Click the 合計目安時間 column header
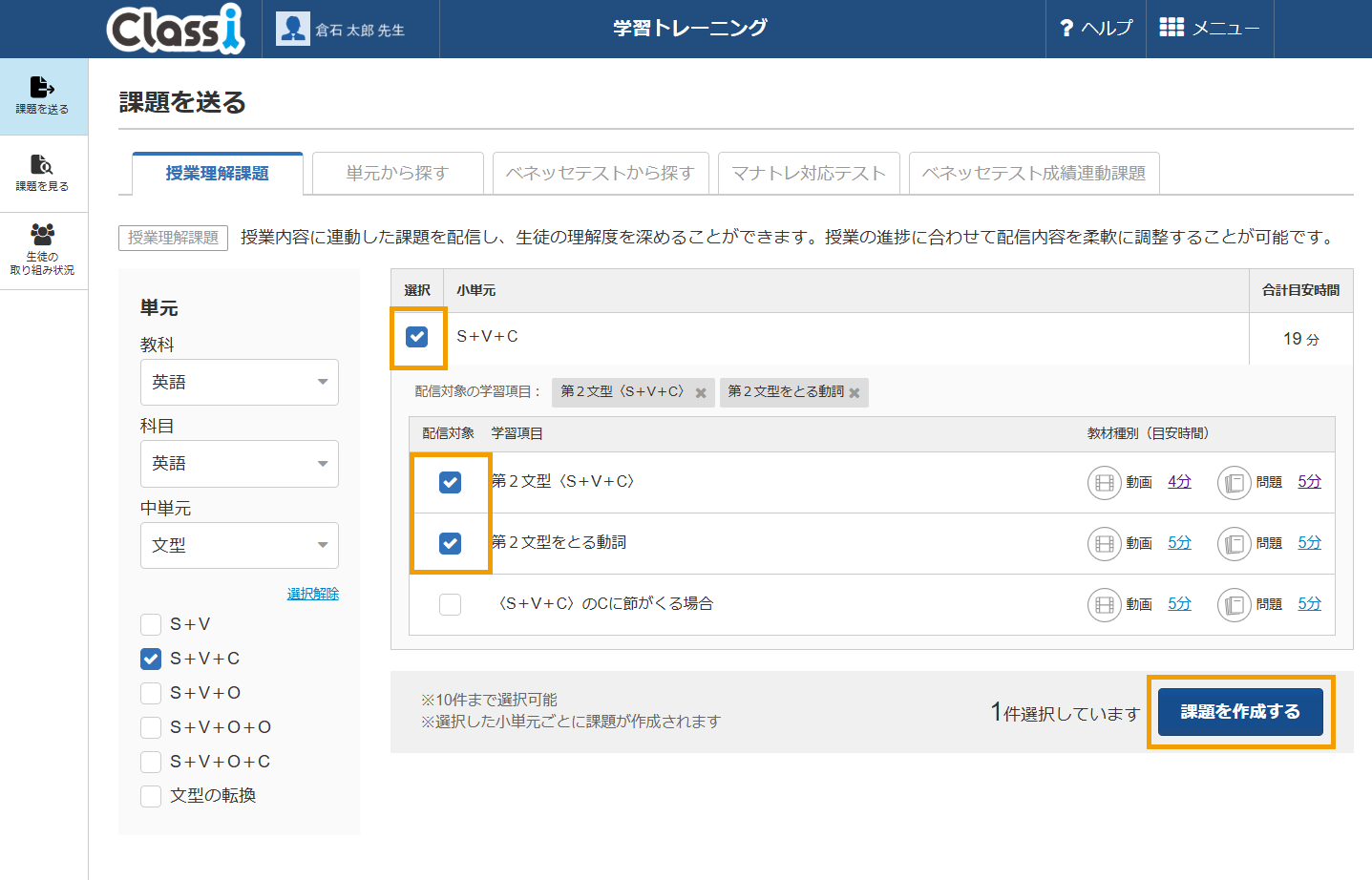Image resolution: width=1372 pixels, height=880 pixels. tap(1300, 290)
